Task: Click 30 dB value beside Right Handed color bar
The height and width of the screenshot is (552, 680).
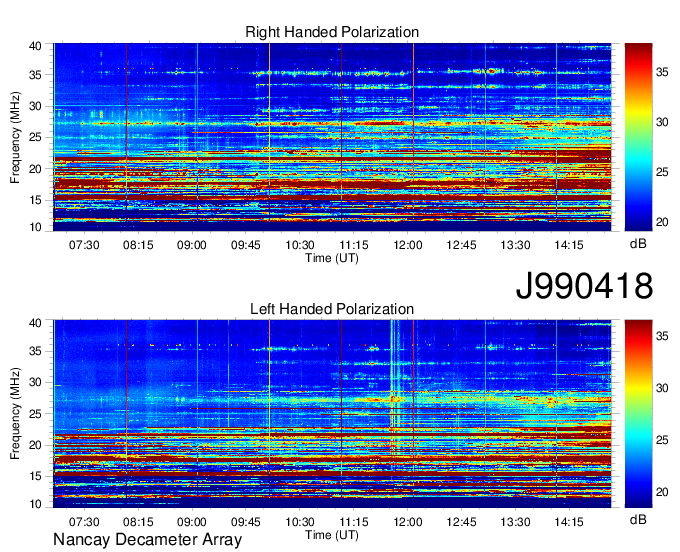Action: tap(662, 122)
